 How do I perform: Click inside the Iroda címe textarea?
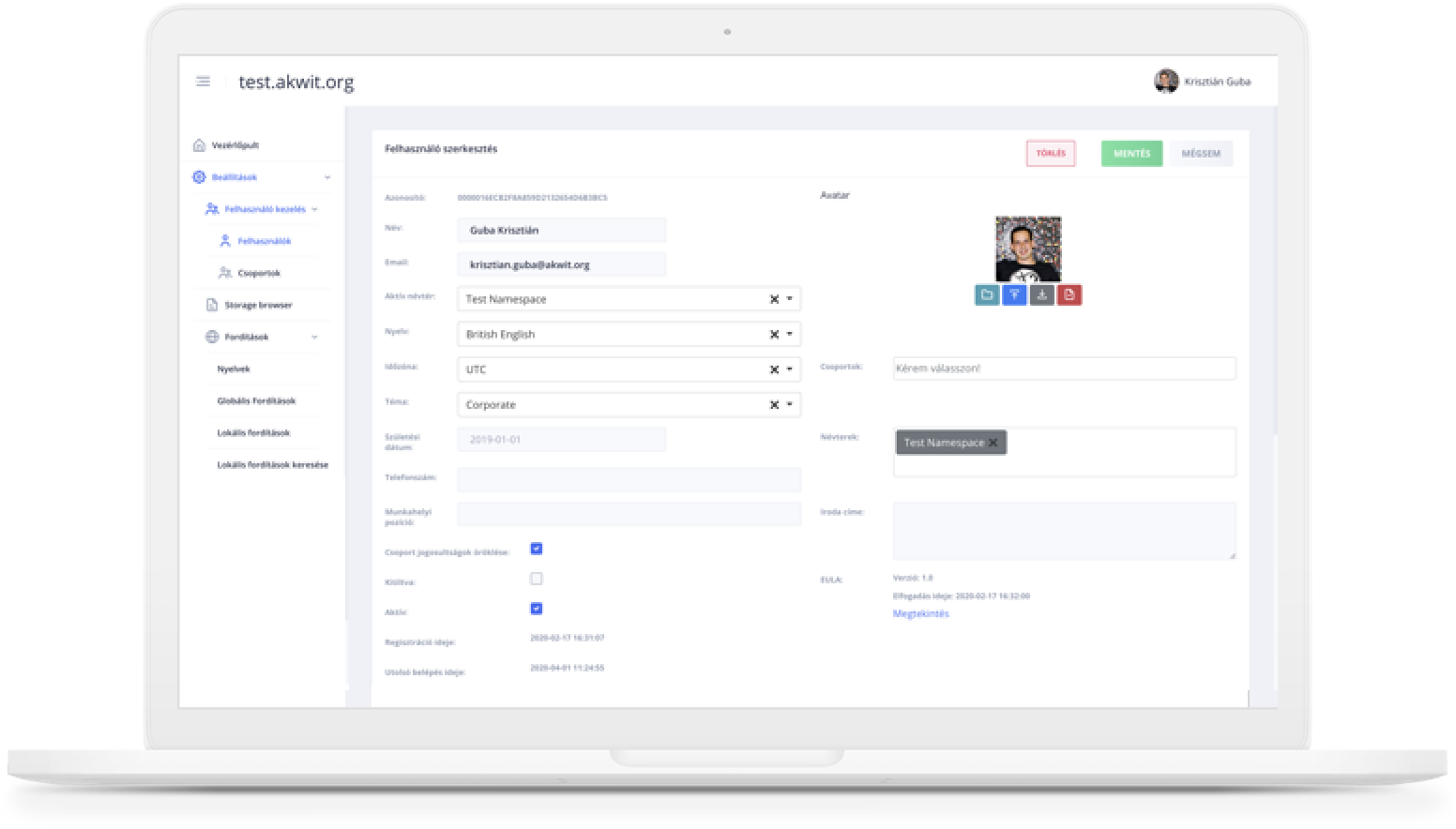click(1064, 531)
